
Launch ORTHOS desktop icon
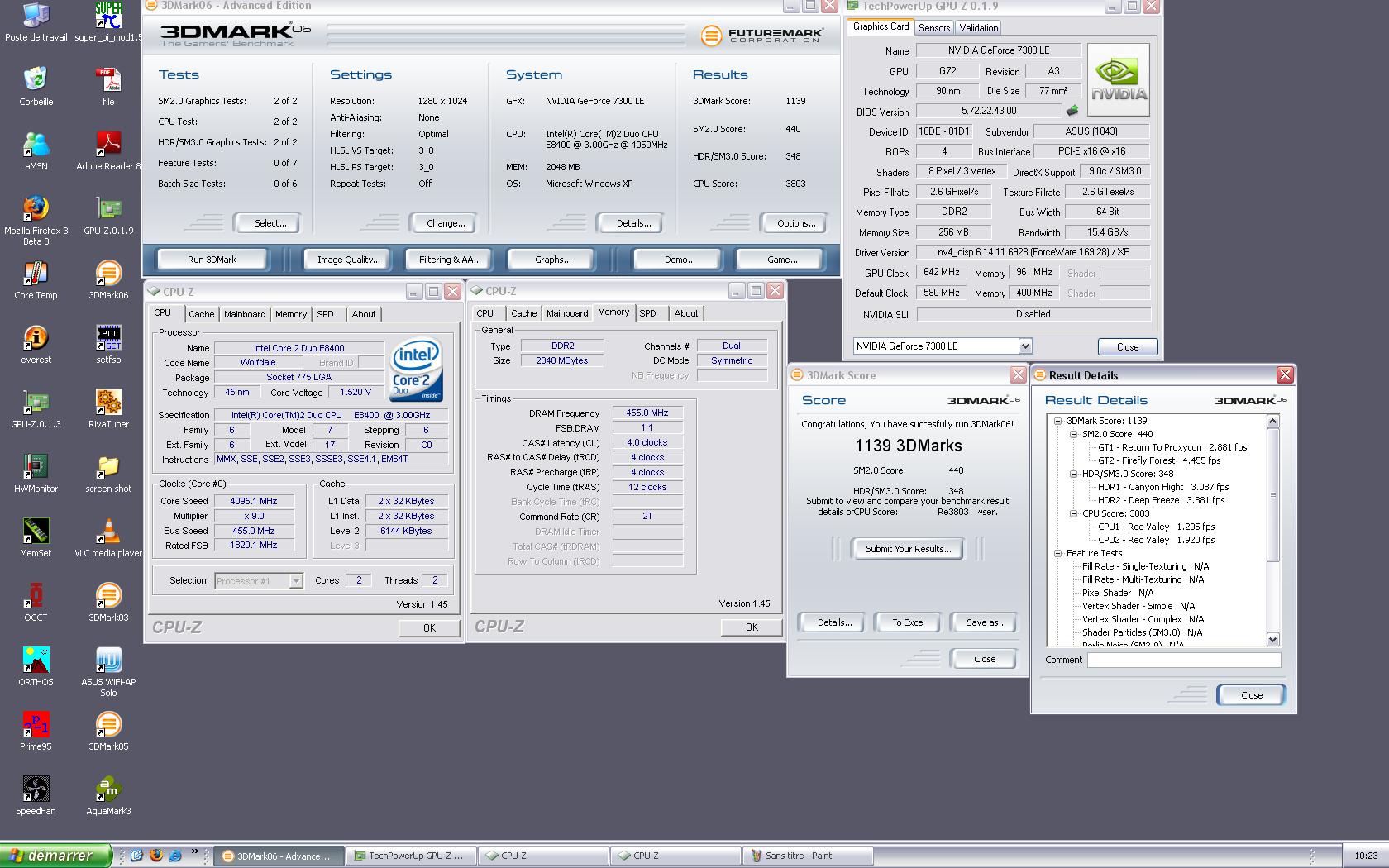36,667
